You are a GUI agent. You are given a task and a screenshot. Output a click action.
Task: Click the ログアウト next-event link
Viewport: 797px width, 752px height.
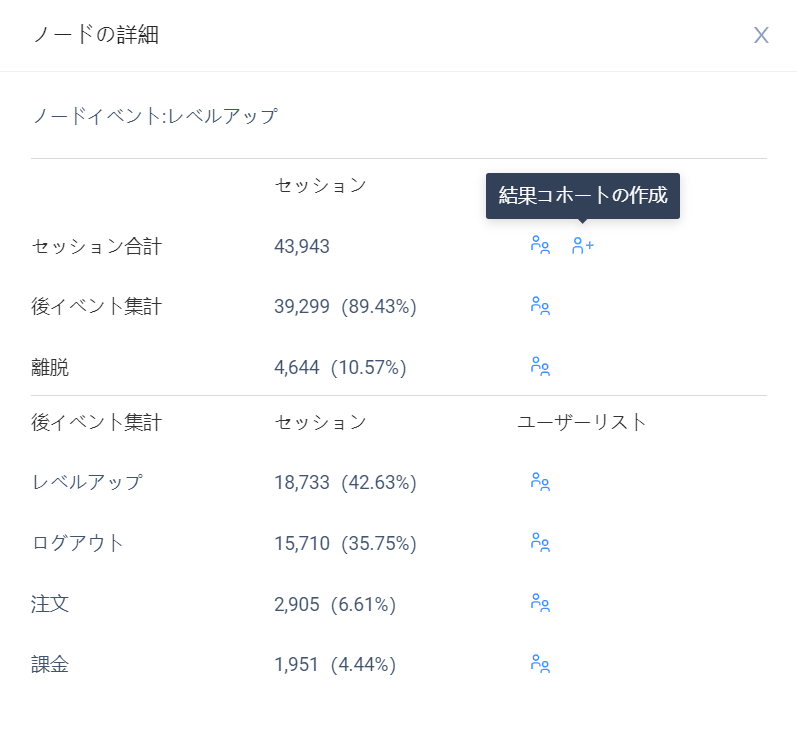point(77,543)
